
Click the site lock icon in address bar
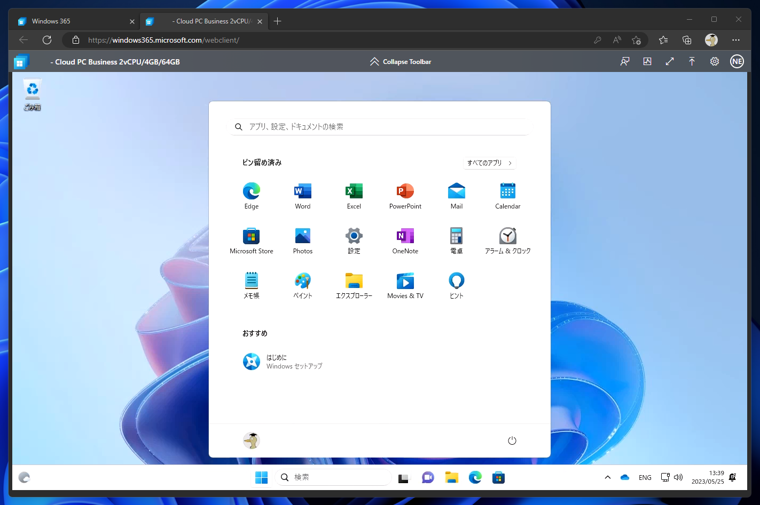76,40
